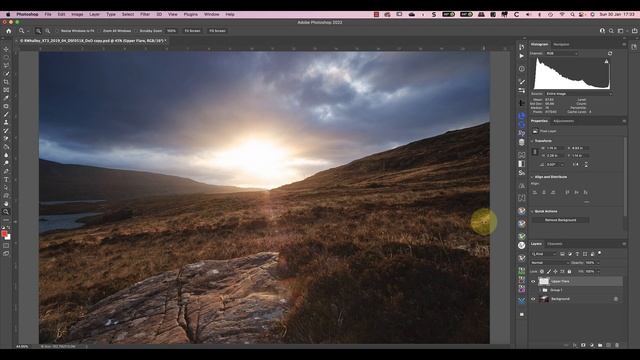Open the Image menu
The width and height of the screenshot is (640, 360).
coord(77,14)
